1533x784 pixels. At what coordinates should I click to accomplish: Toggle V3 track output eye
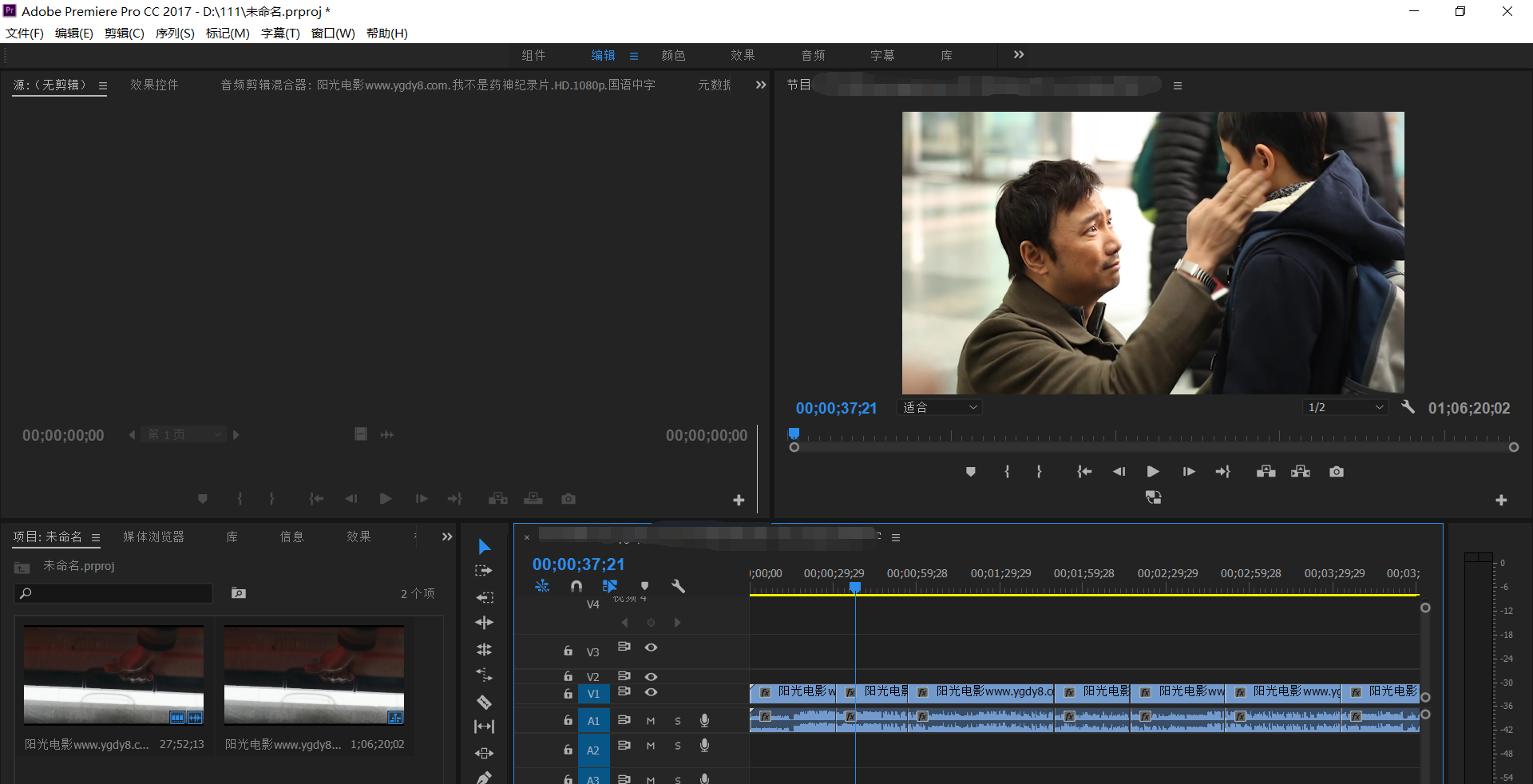pyautogui.click(x=651, y=647)
